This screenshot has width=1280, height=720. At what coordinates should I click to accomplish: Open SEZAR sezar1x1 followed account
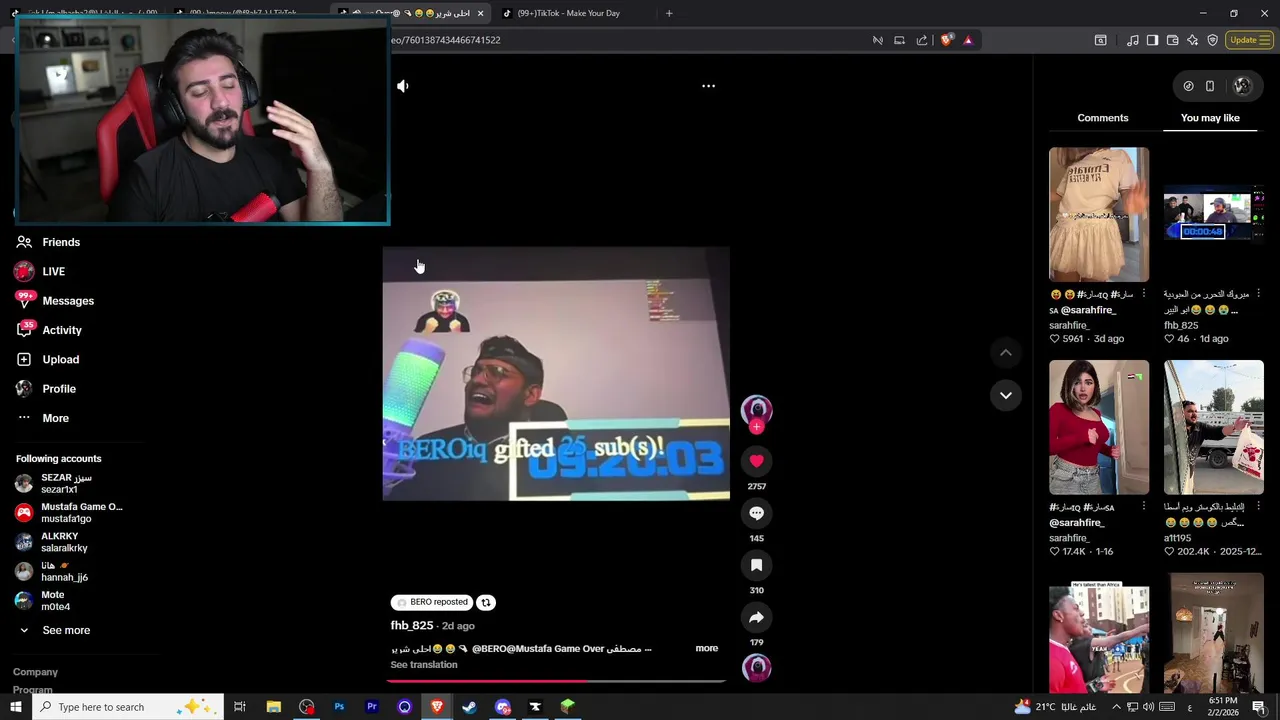click(66, 484)
